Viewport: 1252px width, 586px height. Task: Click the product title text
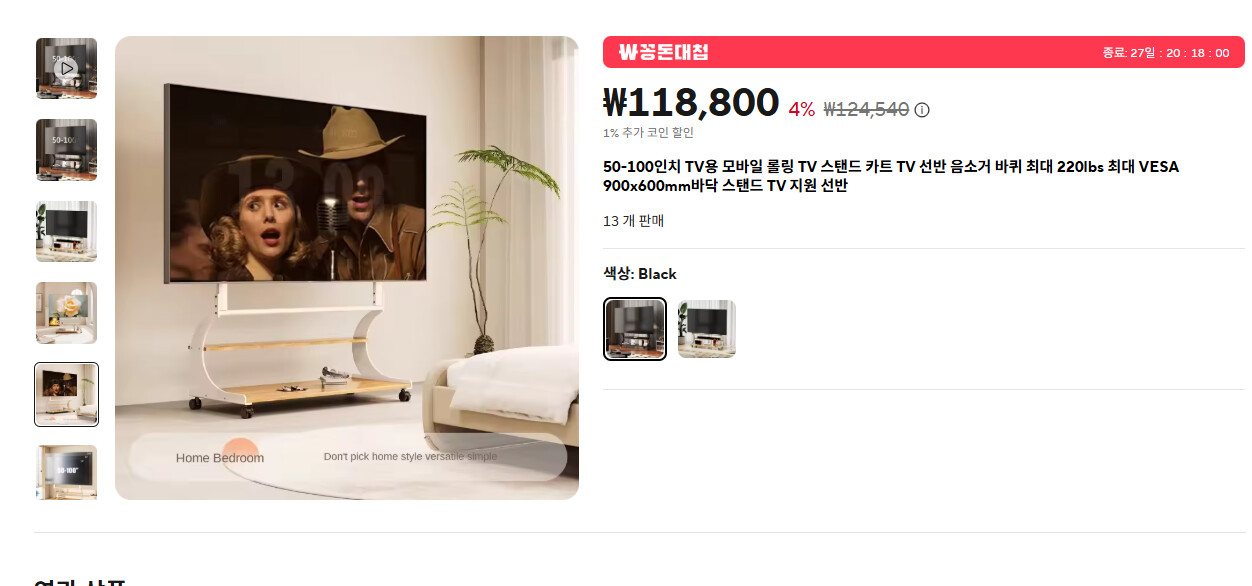(891, 176)
